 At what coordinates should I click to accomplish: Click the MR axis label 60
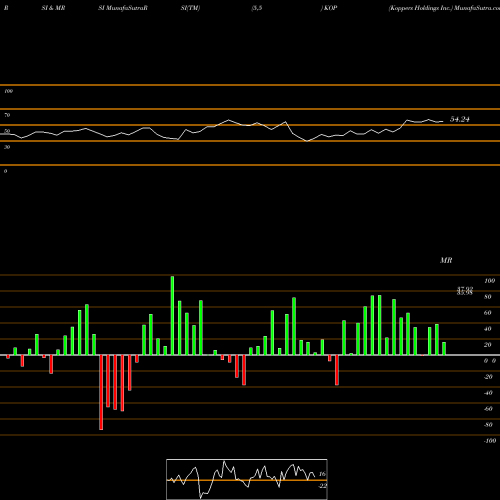coord(488,313)
